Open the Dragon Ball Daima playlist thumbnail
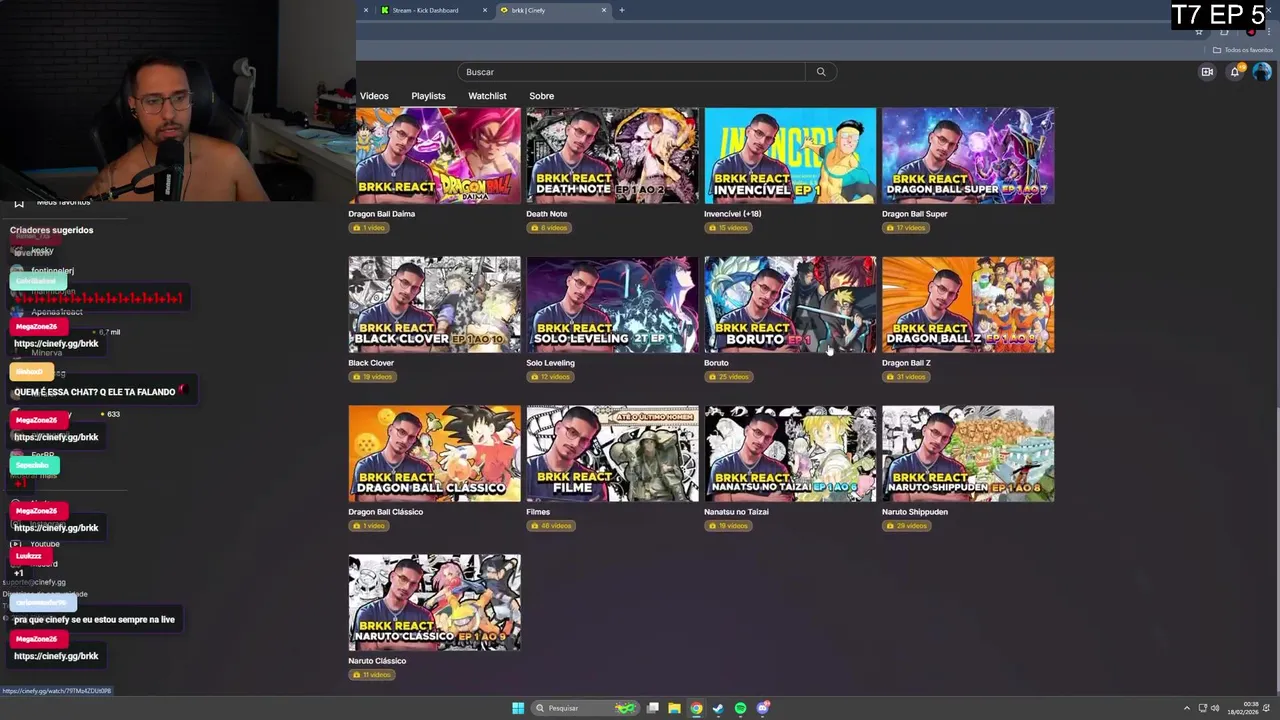The image size is (1280, 720). point(434,156)
